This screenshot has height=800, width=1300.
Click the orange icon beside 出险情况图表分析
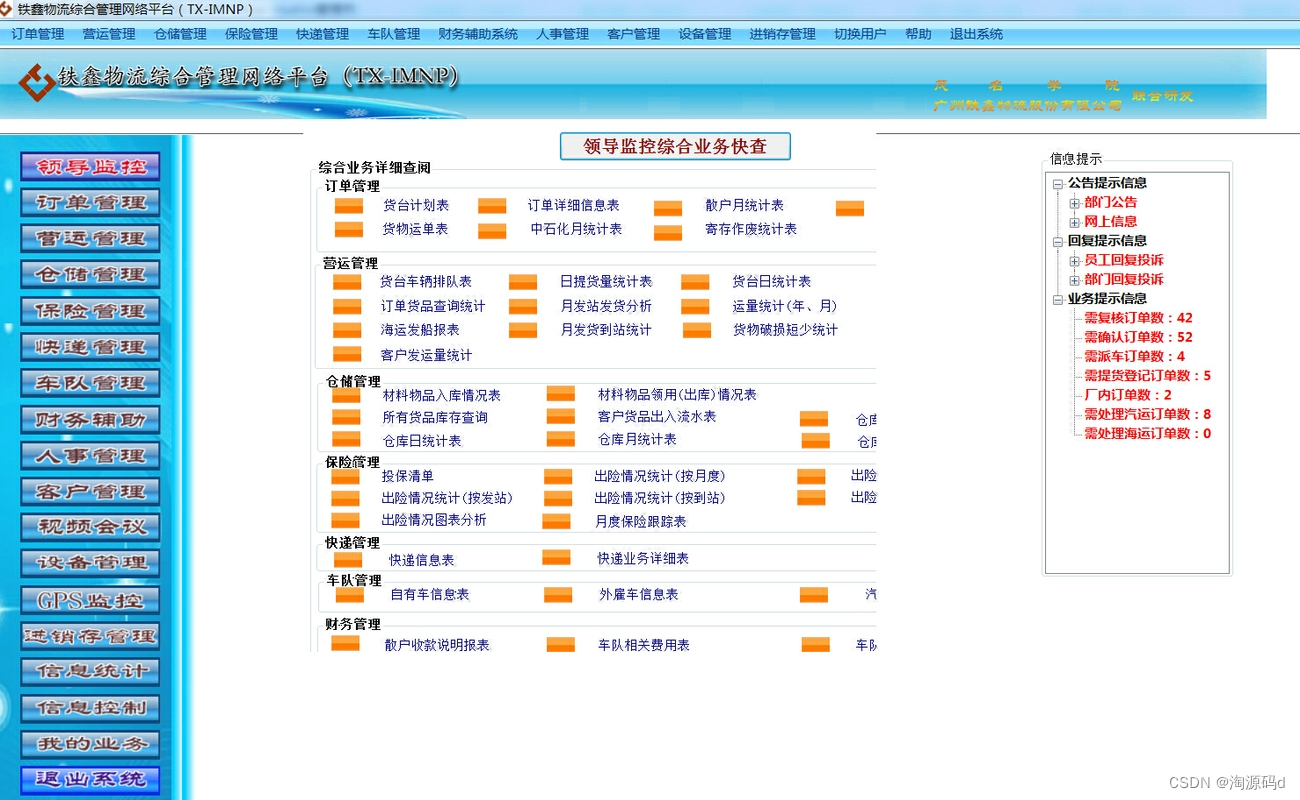tap(345, 520)
